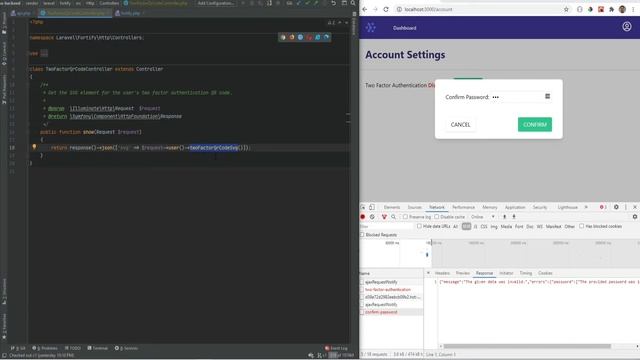640x360 pixels.
Task: Stop recording network log with the red button
Action: 362,217
